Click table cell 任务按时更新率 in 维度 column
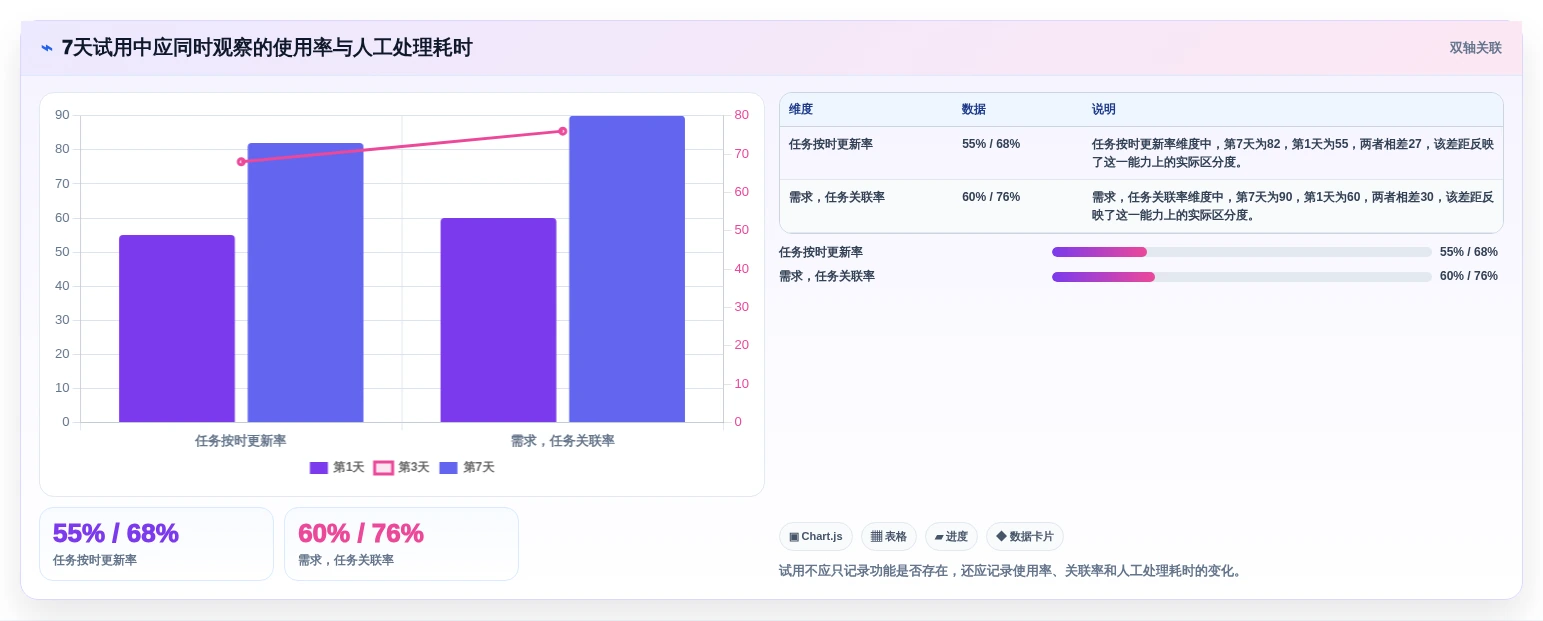Image resolution: width=1543 pixels, height=621 pixels. point(831,144)
